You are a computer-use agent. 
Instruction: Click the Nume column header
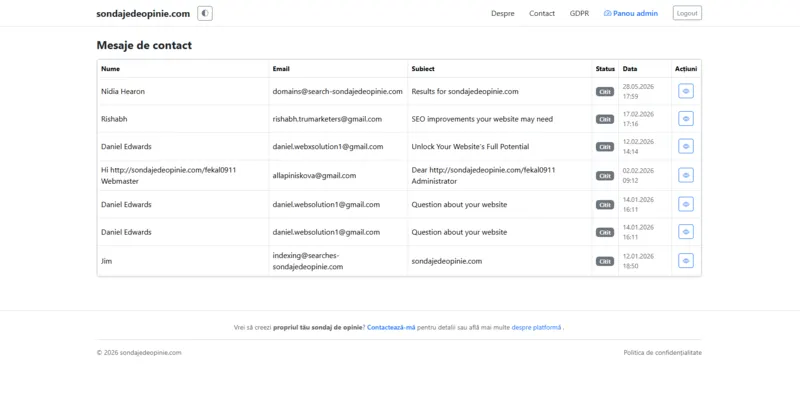click(111, 69)
